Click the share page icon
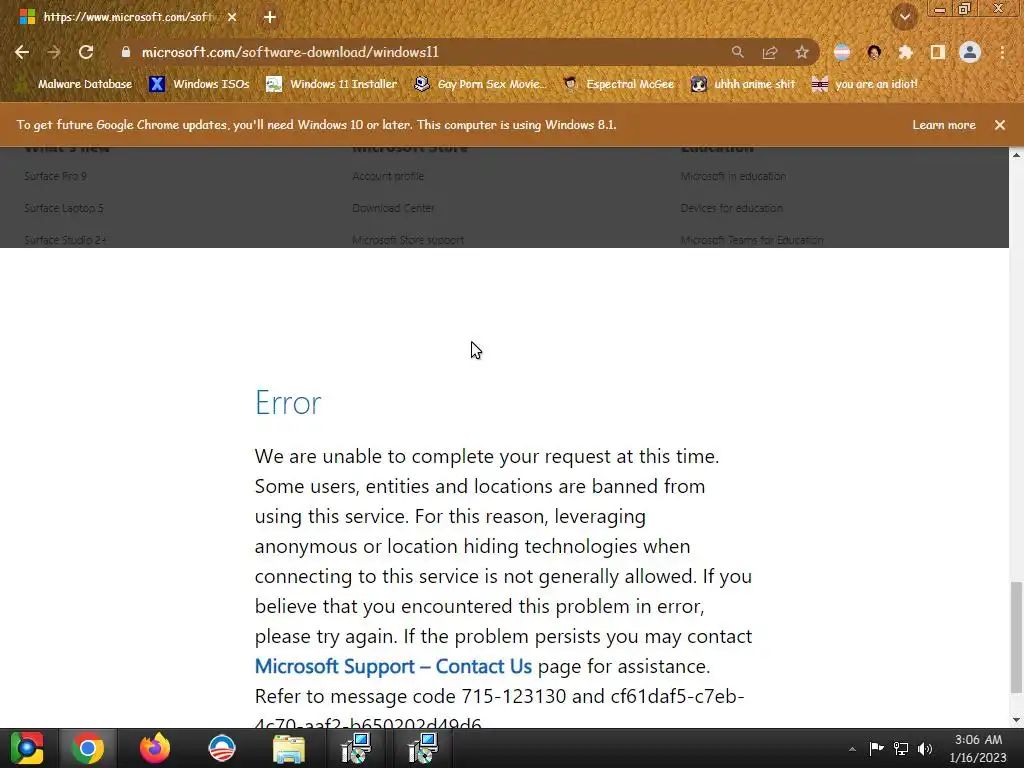1024x768 pixels. point(770,52)
